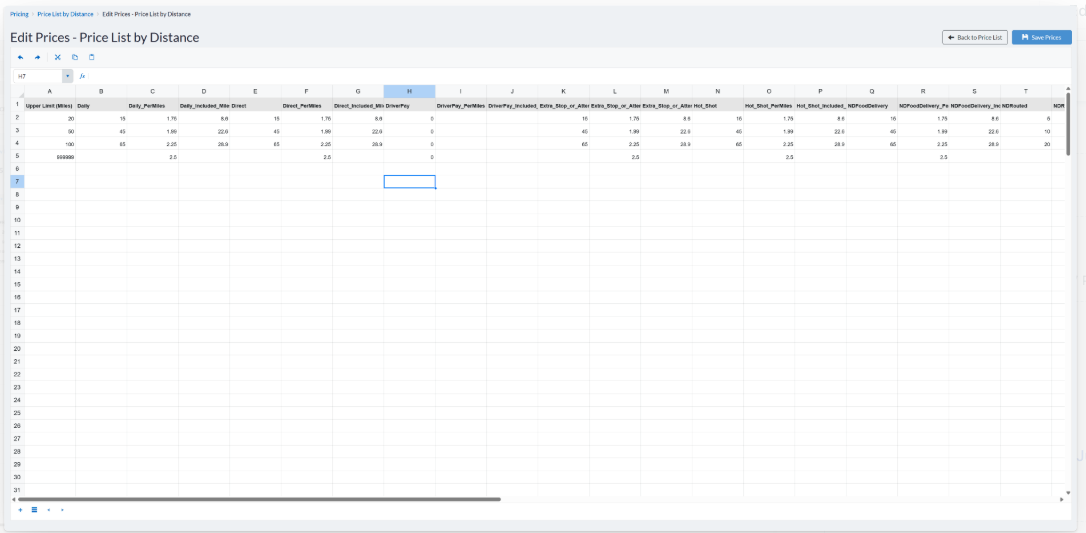The width and height of the screenshot is (1086, 533).
Task: Select cell B4 with value 65
Action: tap(101, 144)
